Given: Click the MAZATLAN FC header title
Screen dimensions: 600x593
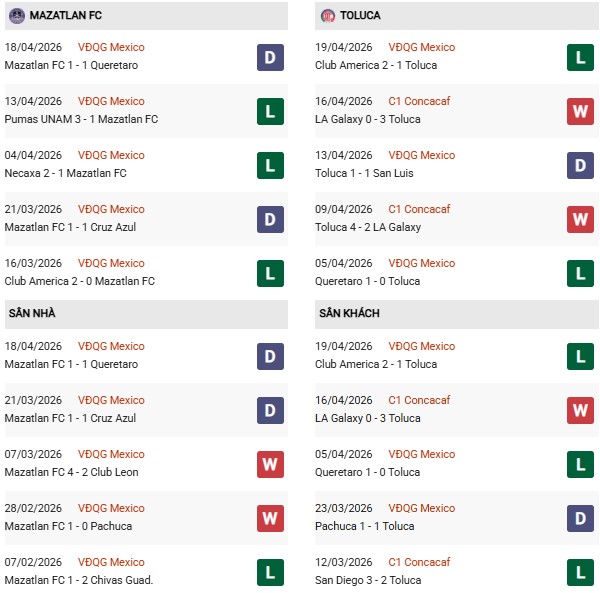Looking at the screenshot, I should pyautogui.click(x=66, y=16).
